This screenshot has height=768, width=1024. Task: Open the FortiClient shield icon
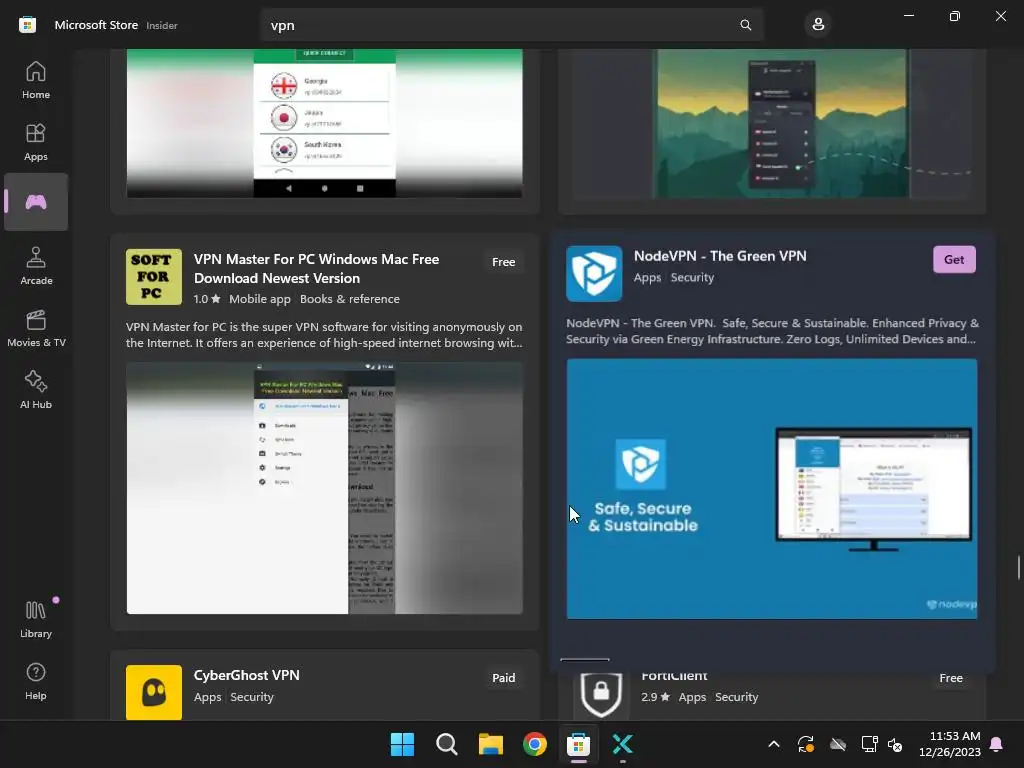click(601, 694)
